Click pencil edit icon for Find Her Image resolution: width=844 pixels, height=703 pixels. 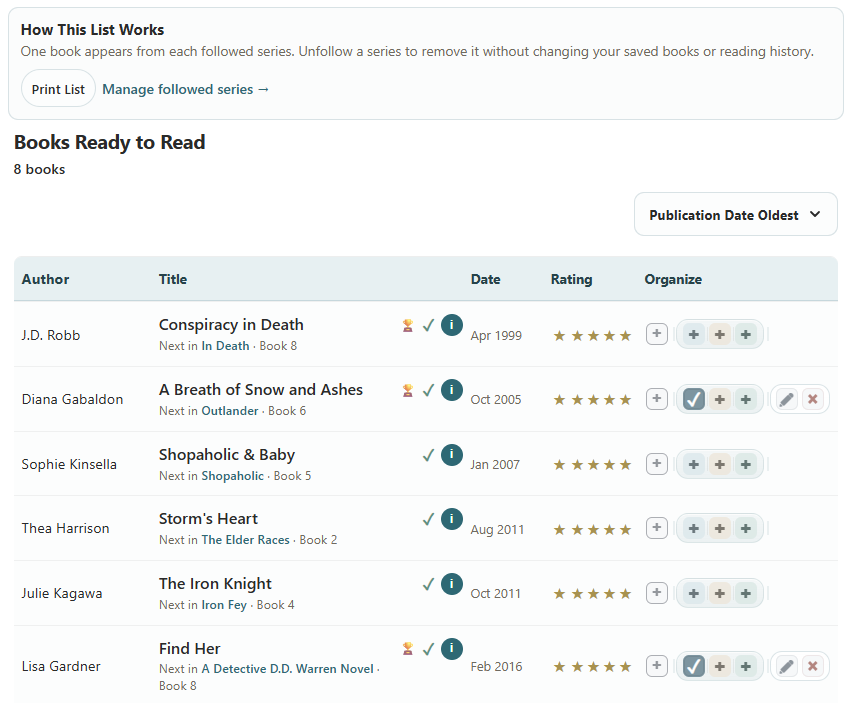pyautogui.click(x=786, y=666)
